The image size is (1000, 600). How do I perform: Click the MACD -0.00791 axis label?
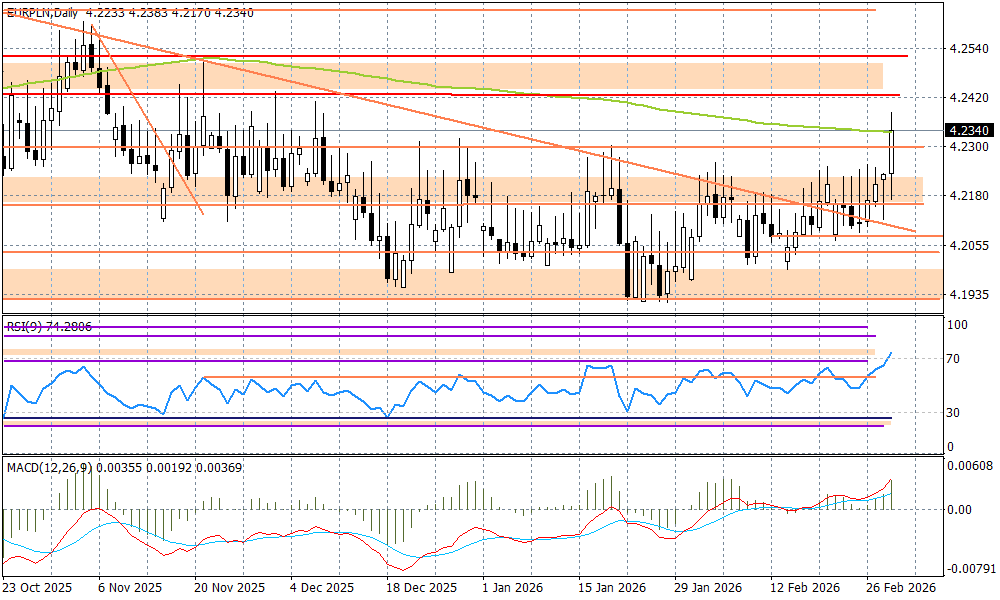pos(968,569)
